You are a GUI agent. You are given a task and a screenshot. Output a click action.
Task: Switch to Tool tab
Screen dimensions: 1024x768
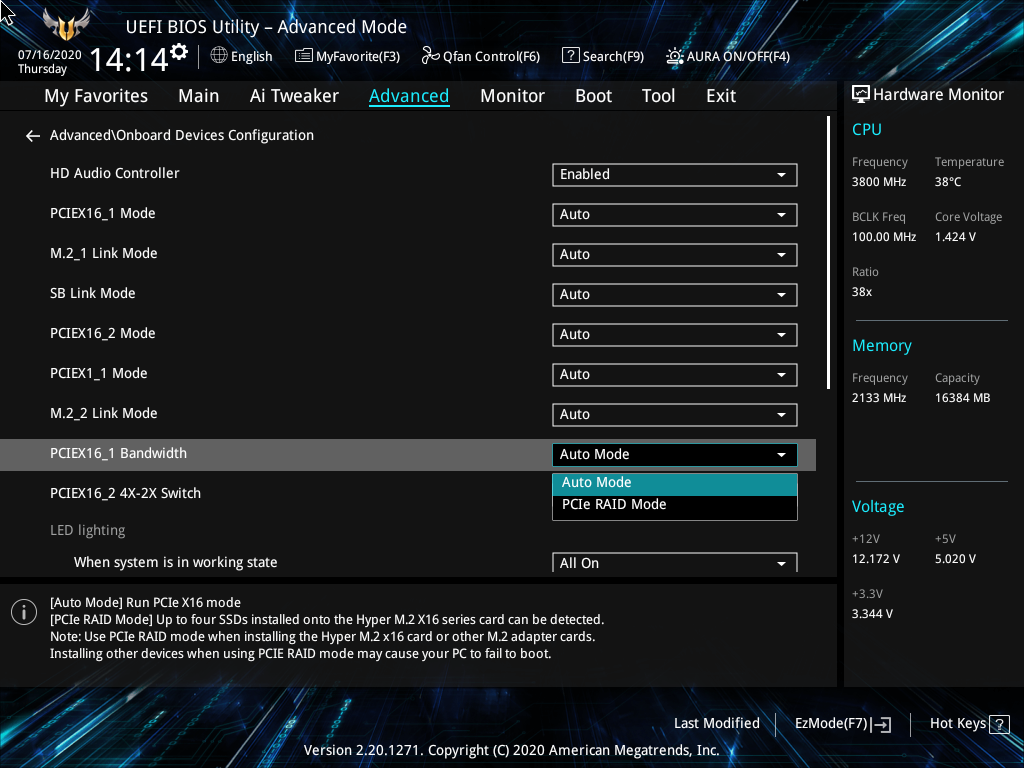point(658,96)
